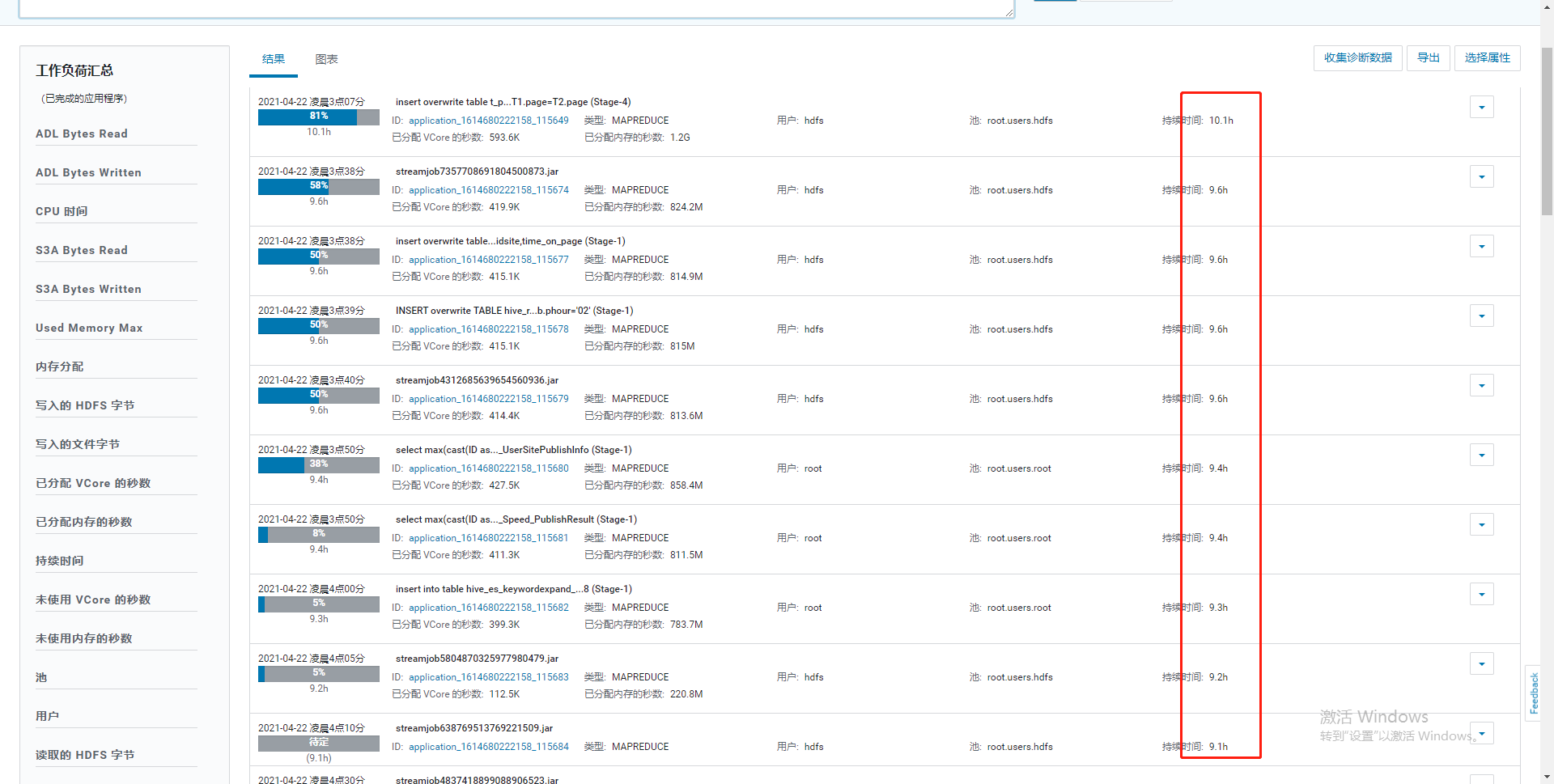Open the Feedback side tab
The height and width of the screenshot is (784, 1554).
(1533, 693)
